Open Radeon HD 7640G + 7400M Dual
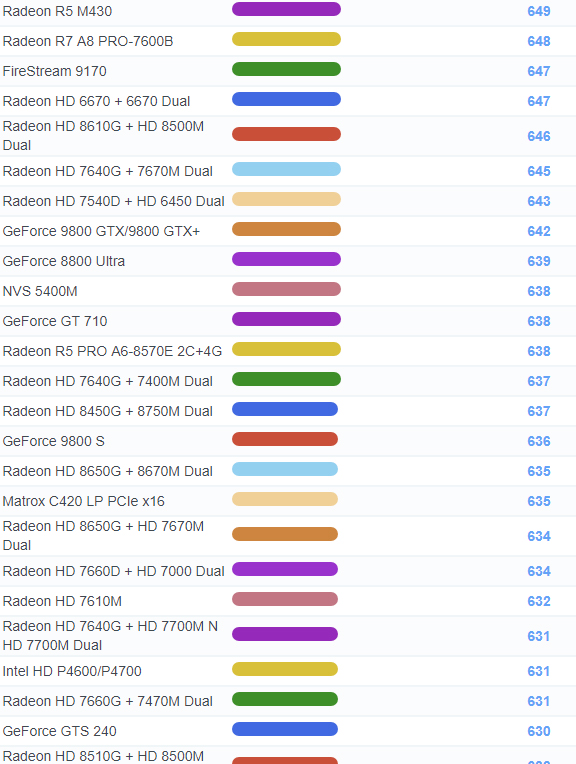The height and width of the screenshot is (764, 576). coord(108,381)
